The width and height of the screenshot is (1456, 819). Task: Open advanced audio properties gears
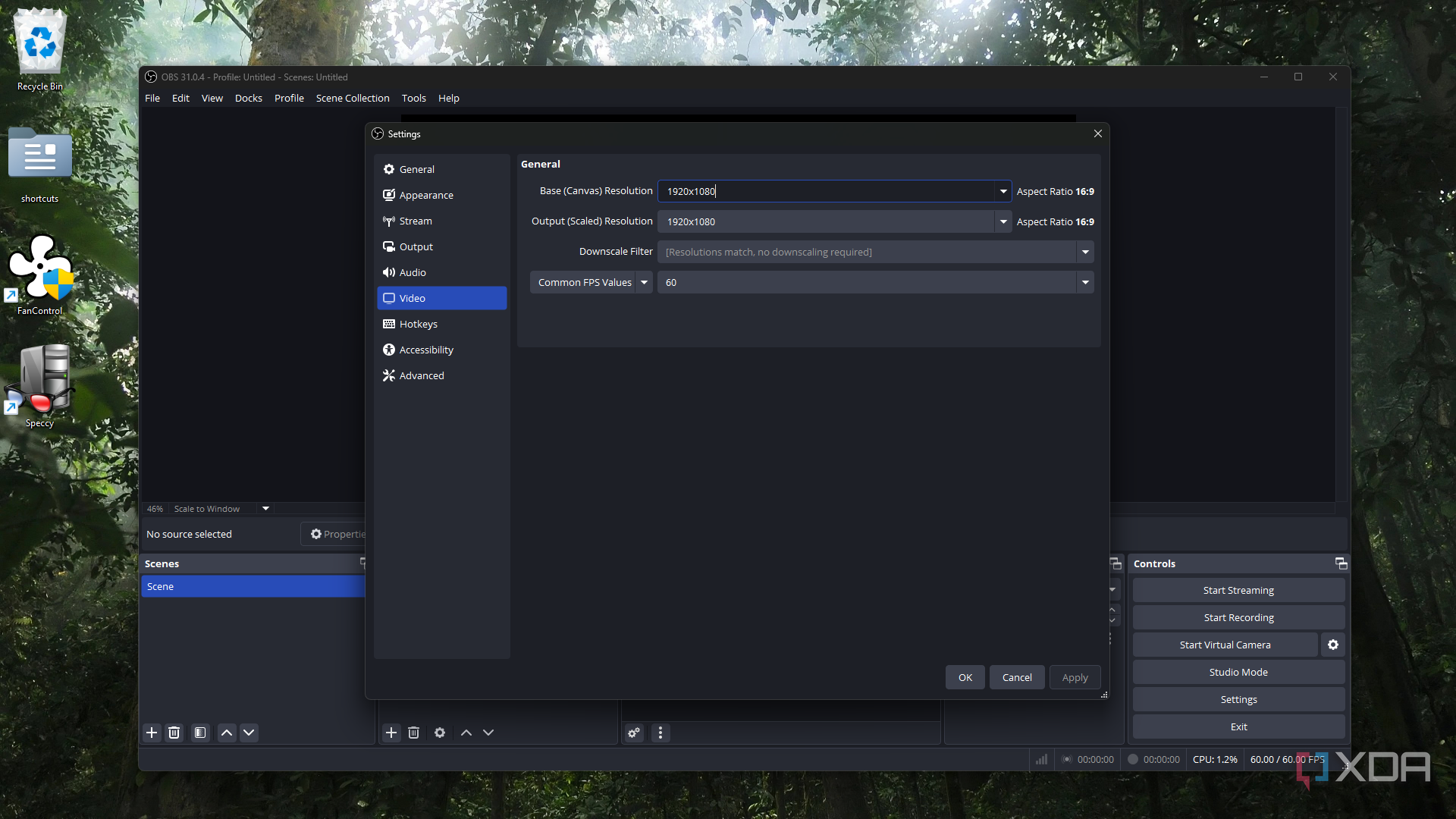pyautogui.click(x=634, y=733)
